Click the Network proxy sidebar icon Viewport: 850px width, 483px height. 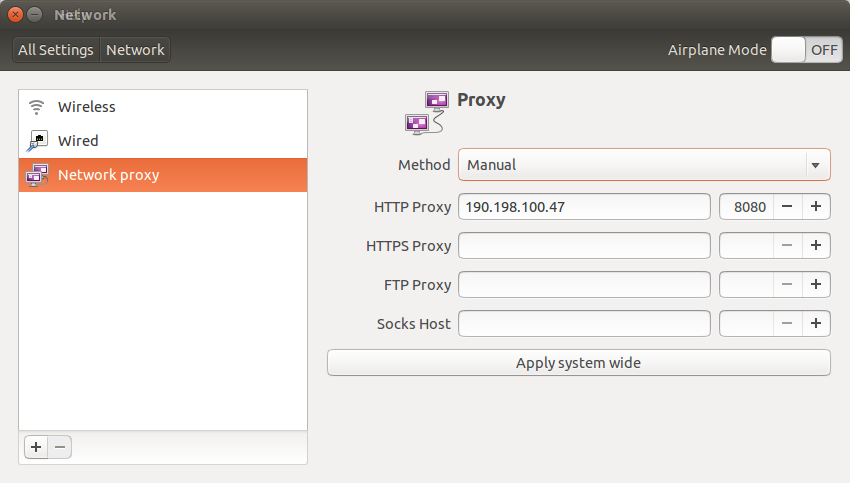point(37,175)
